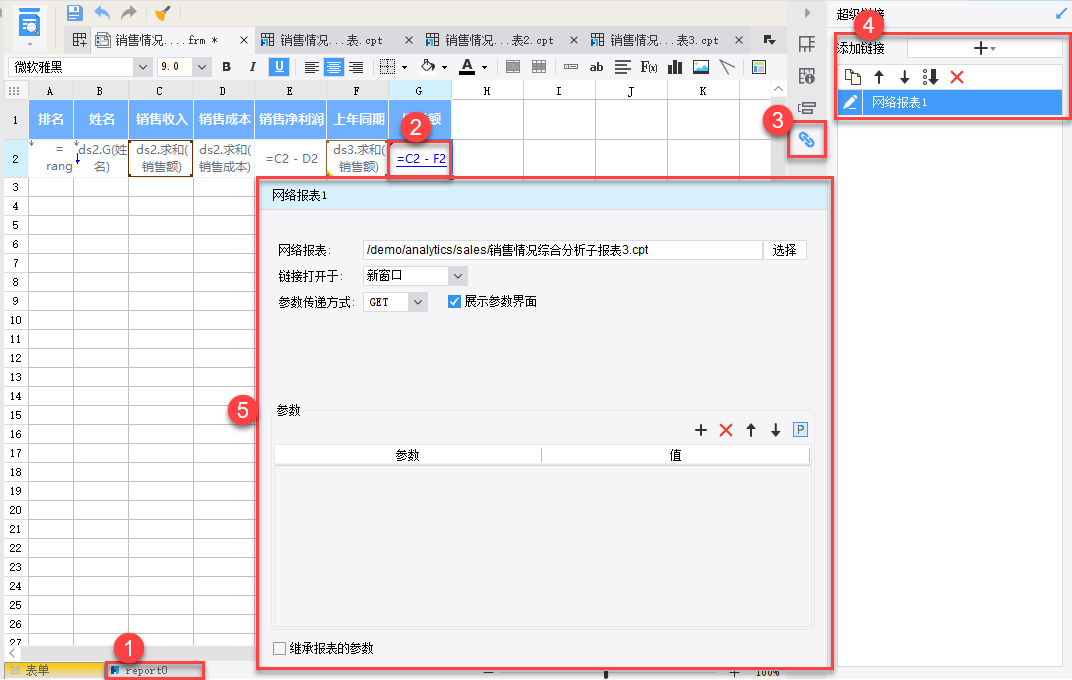Move parameter down in the dialog
This screenshot has width=1072, height=680.
coord(775,430)
